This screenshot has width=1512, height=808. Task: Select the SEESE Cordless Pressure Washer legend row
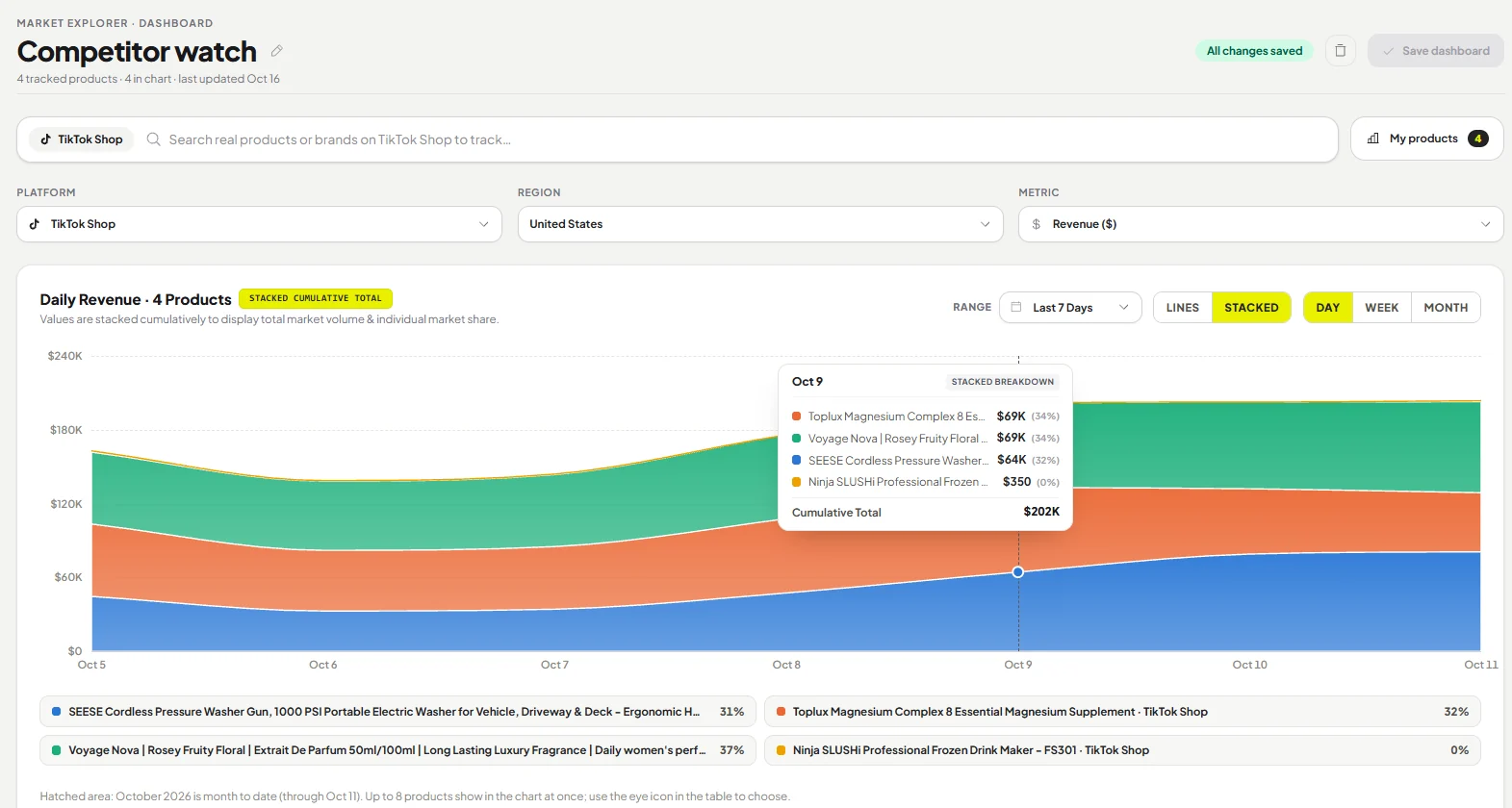tap(397, 712)
